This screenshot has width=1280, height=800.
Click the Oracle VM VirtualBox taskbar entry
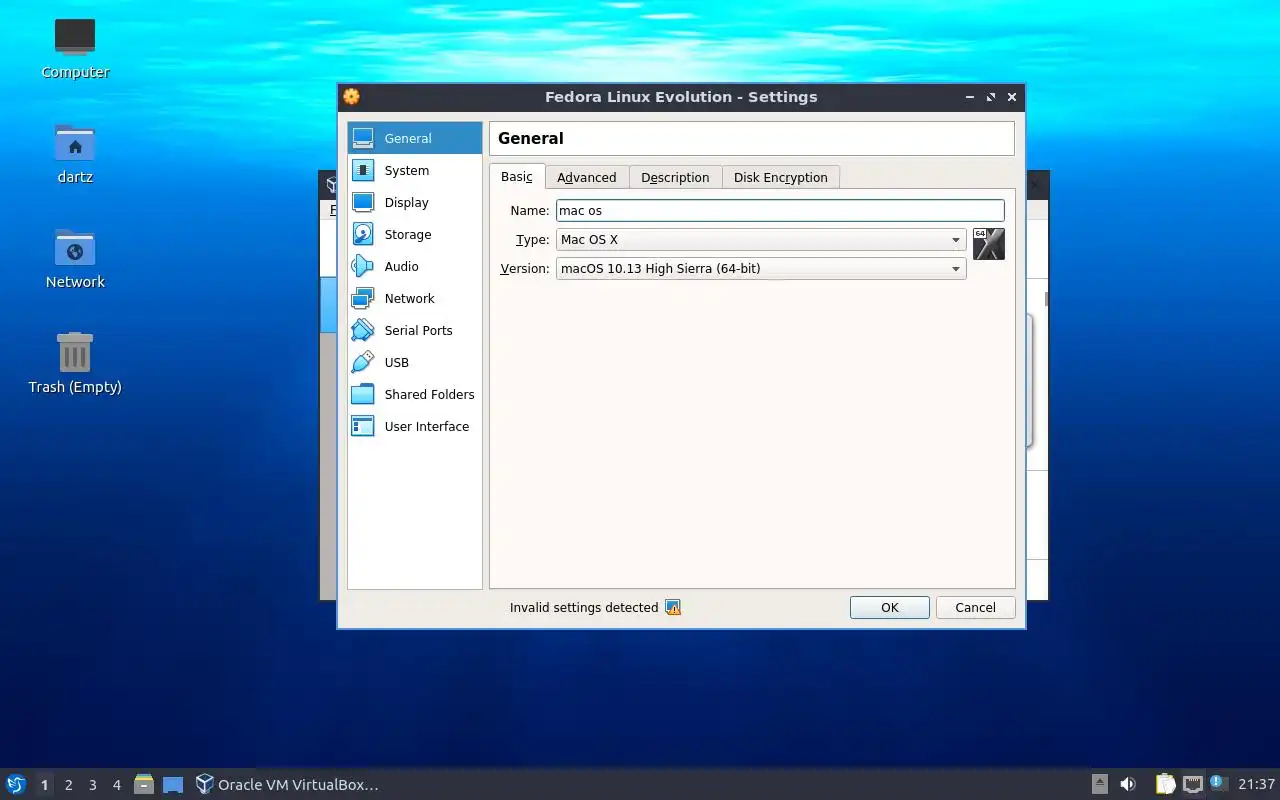coord(287,784)
